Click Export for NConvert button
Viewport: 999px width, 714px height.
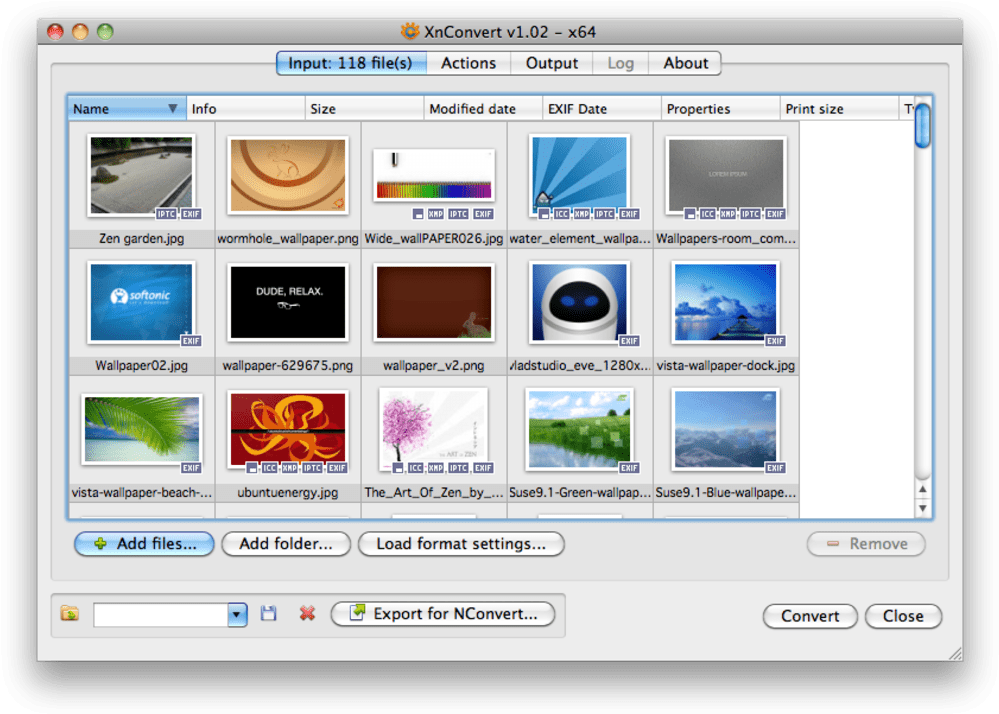443,614
